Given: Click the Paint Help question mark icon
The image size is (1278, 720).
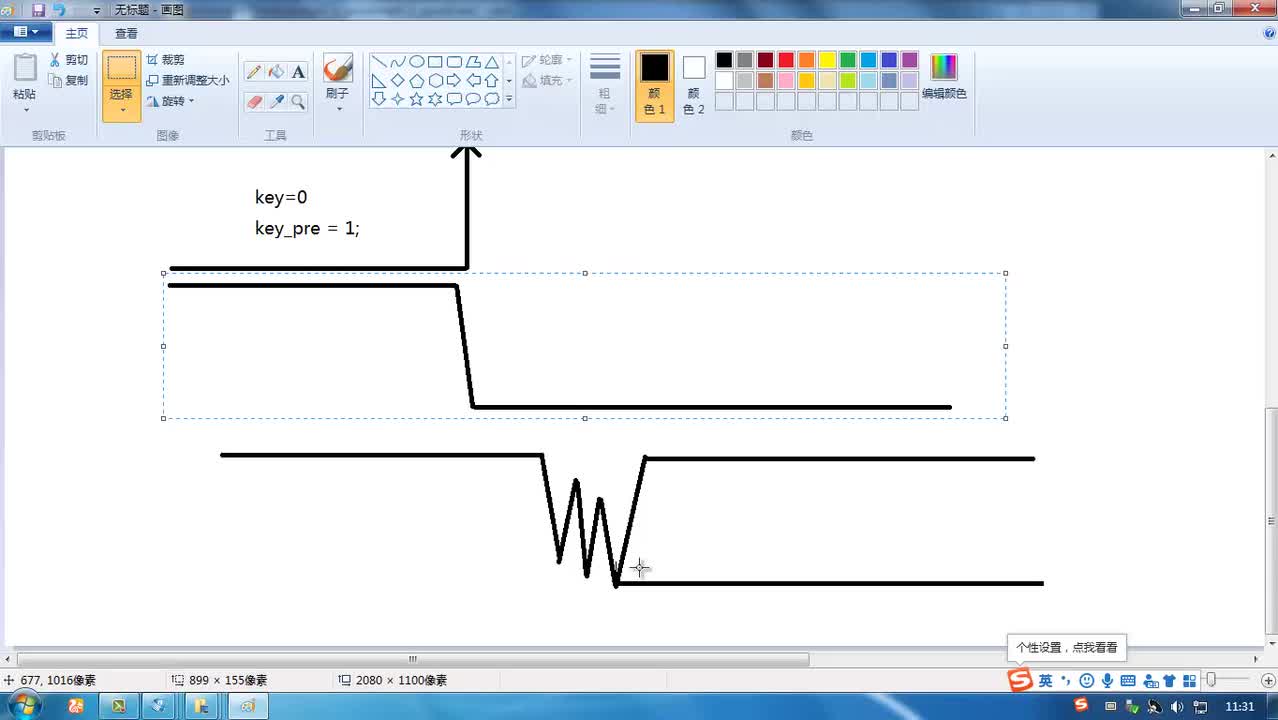Looking at the screenshot, I should click(x=1269, y=33).
